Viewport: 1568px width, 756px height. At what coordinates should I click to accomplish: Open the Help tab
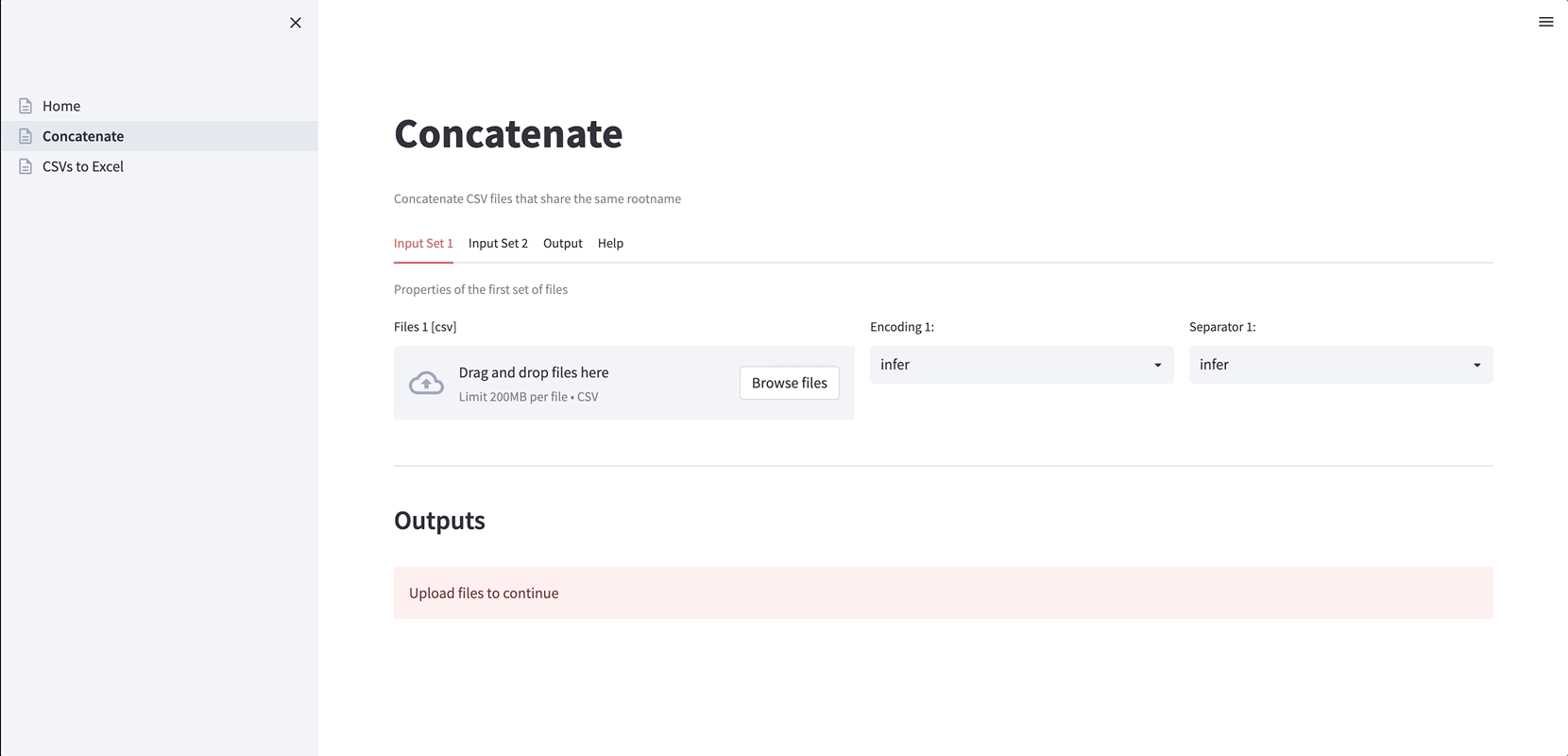(x=610, y=243)
